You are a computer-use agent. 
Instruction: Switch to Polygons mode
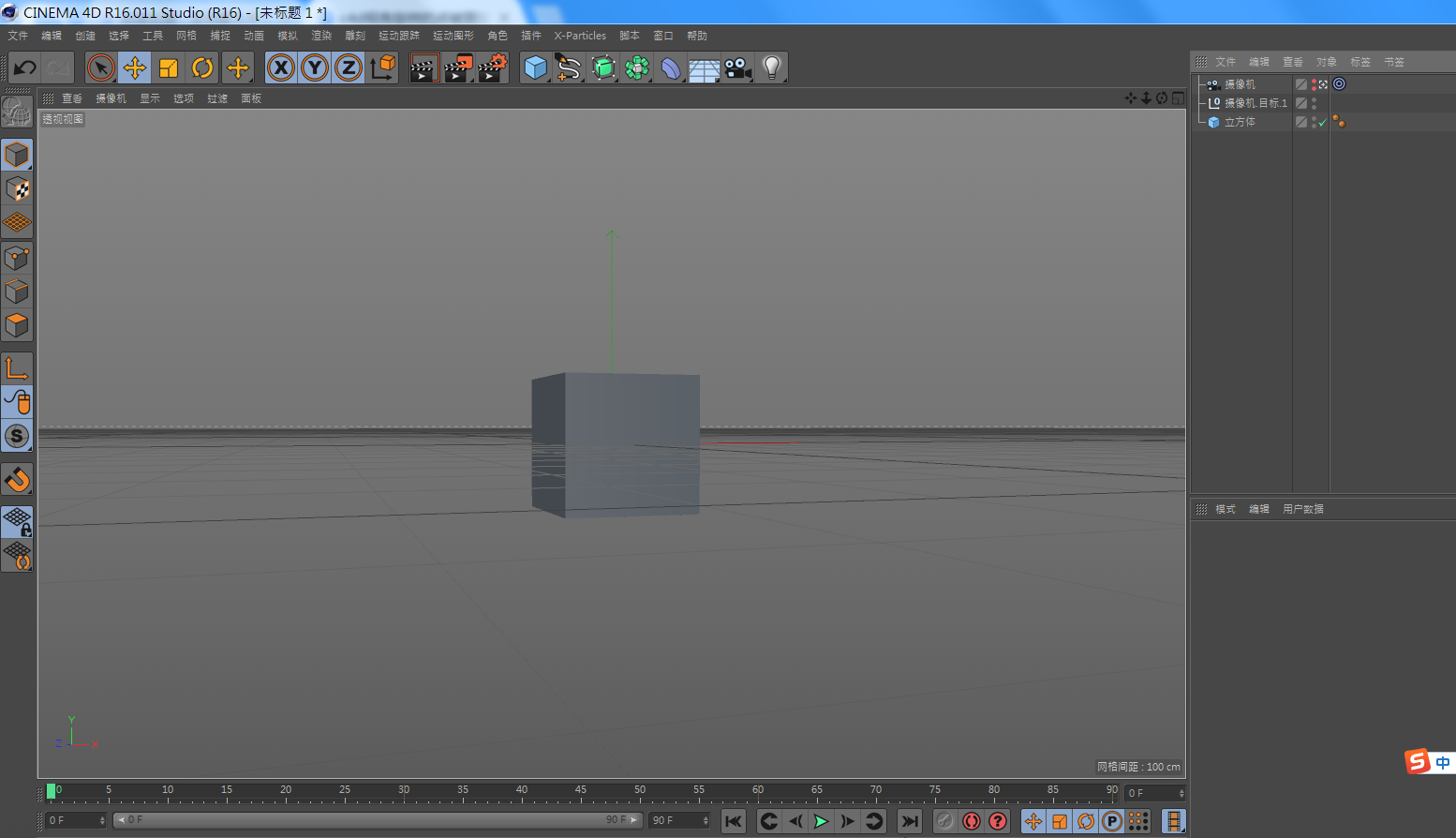17,325
